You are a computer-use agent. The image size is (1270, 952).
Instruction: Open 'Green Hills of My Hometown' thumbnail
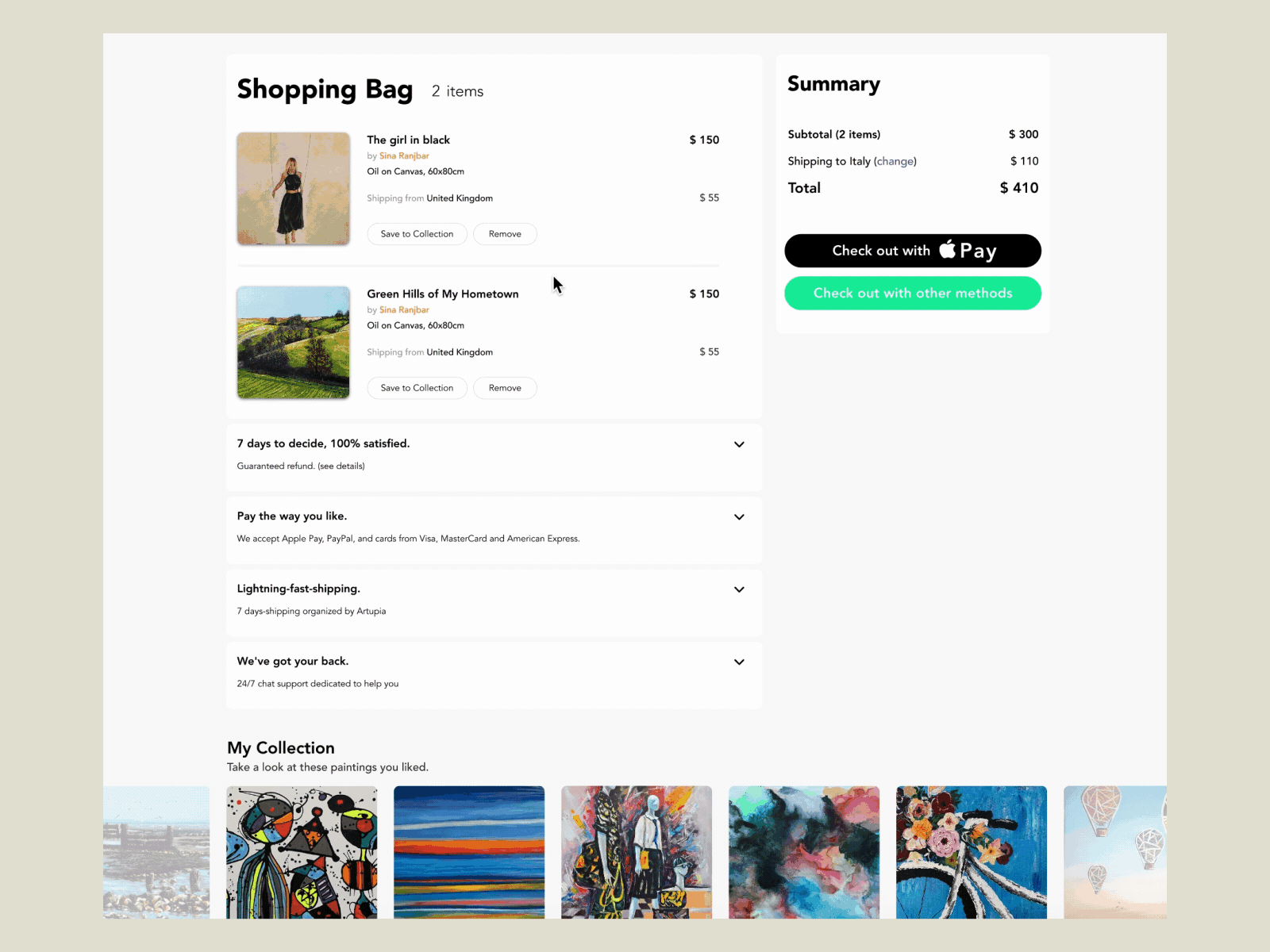(x=293, y=342)
